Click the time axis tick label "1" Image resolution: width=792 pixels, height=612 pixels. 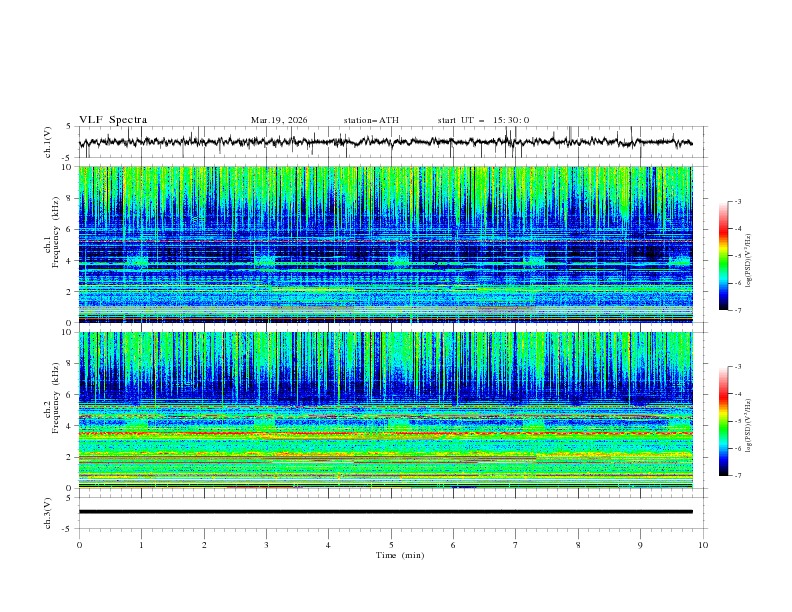[141, 545]
